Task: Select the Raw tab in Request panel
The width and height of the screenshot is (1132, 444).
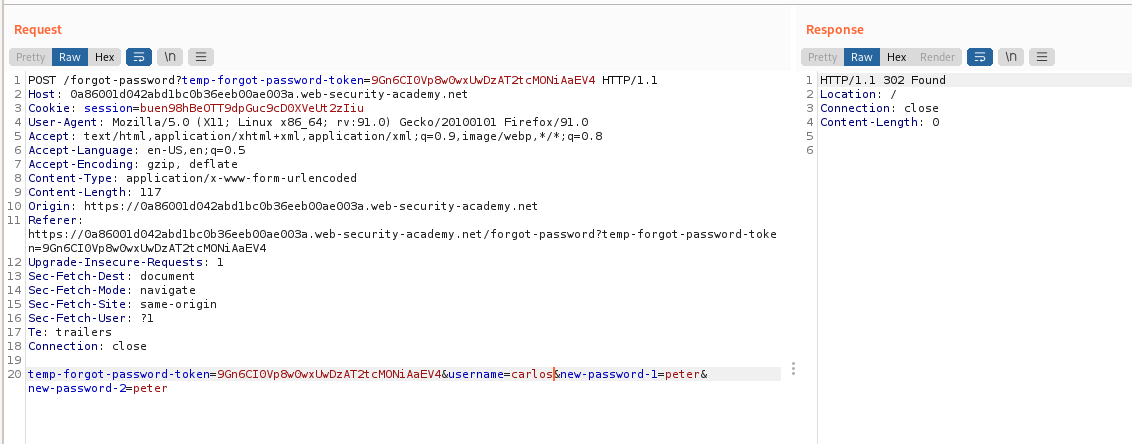Action: [x=70, y=57]
